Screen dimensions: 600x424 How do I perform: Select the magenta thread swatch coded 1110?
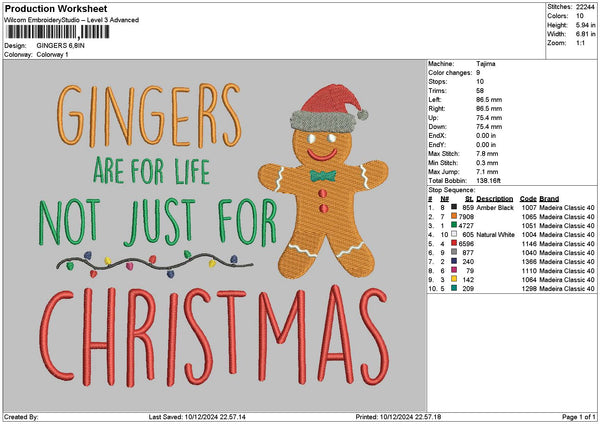point(453,270)
